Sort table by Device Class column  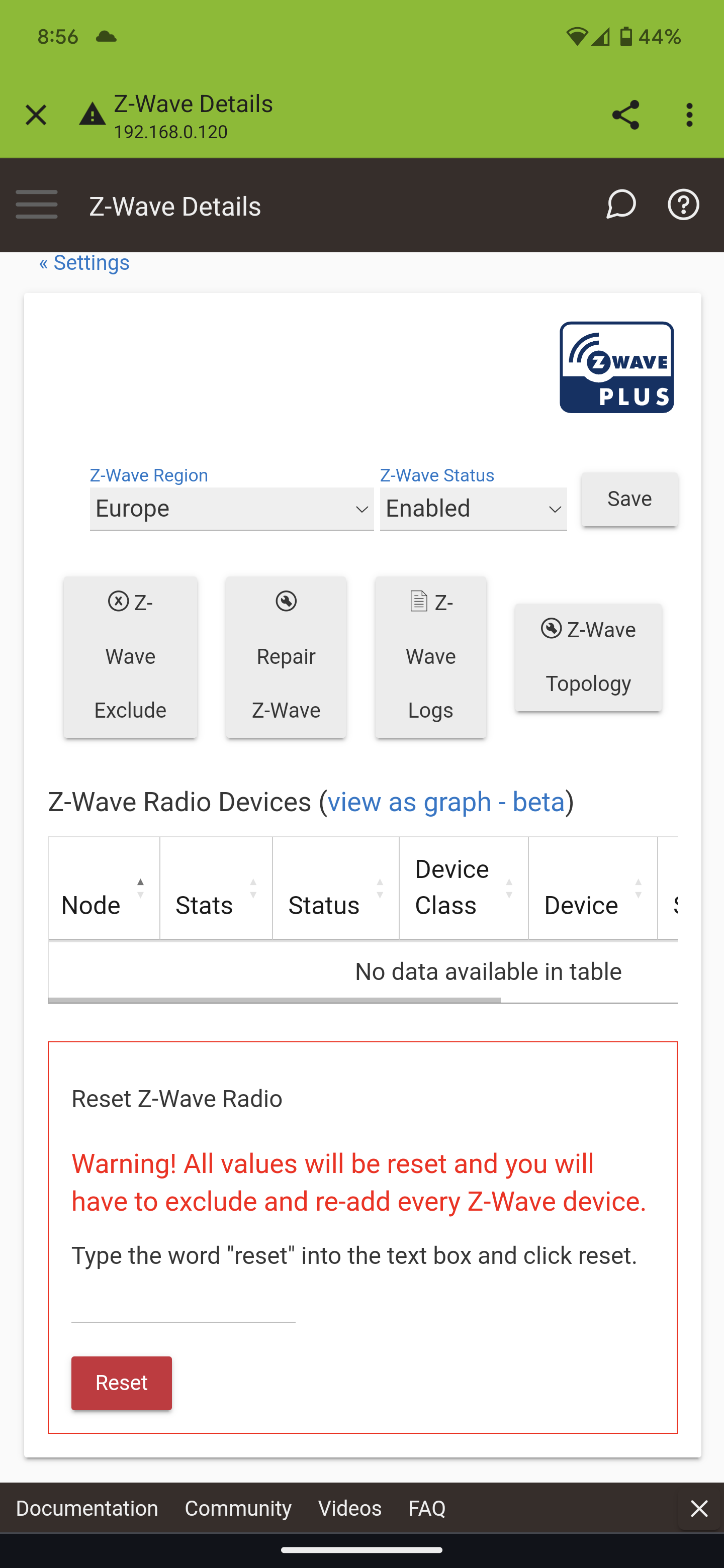(463, 889)
